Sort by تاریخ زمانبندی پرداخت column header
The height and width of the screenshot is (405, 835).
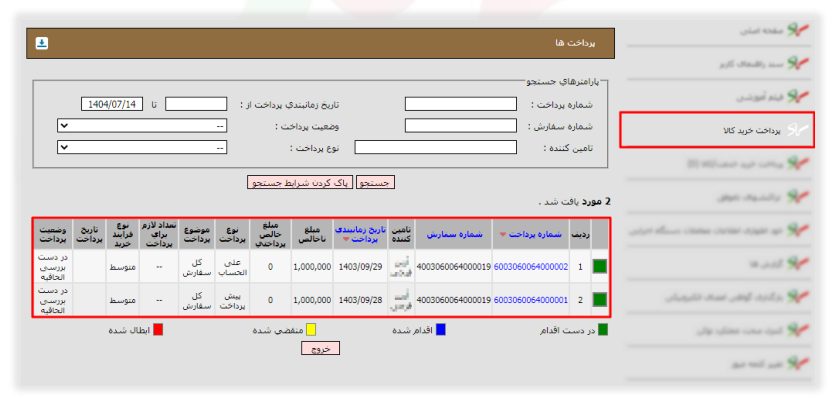tap(360, 234)
